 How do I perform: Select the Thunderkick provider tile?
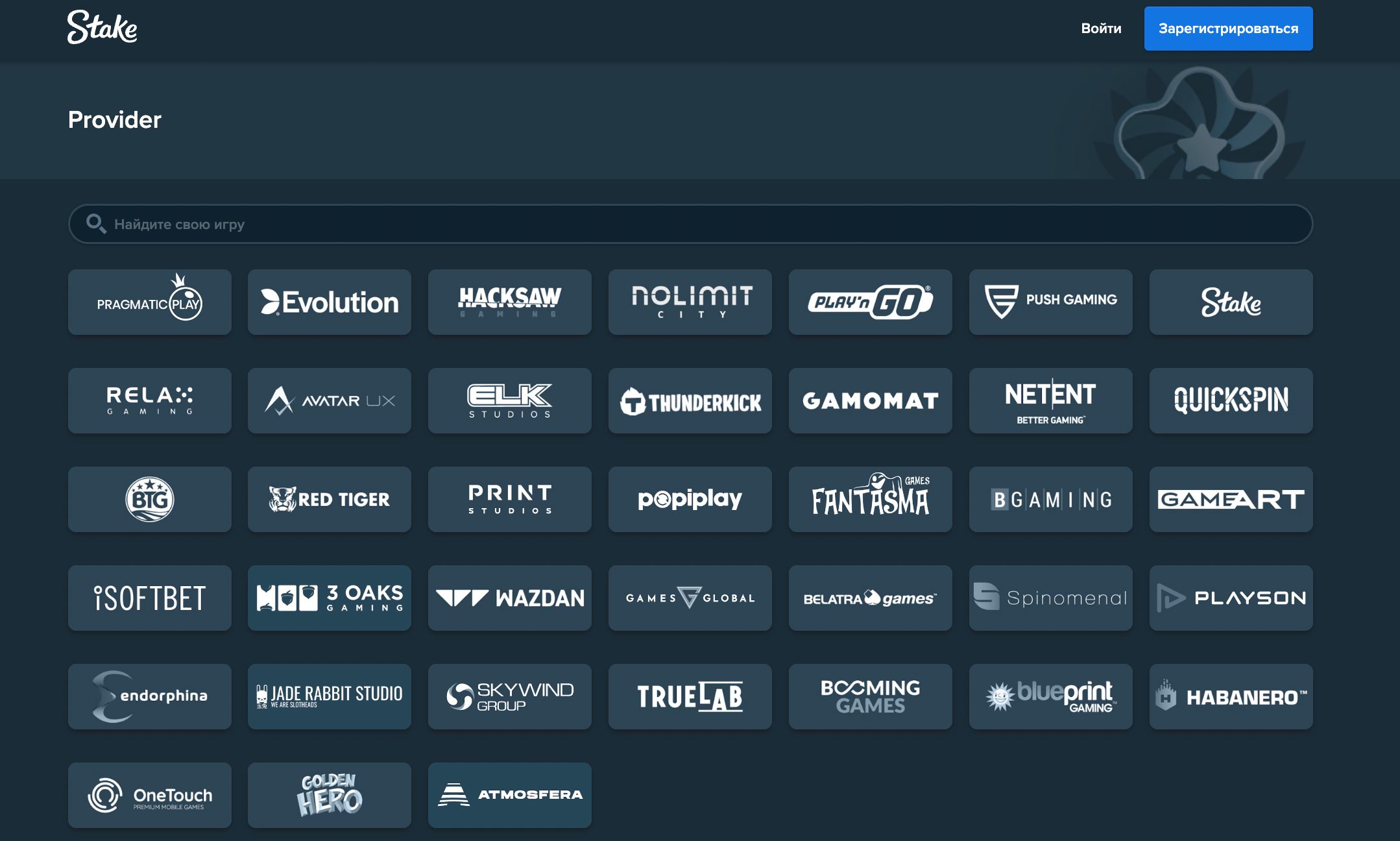(689, 400)
